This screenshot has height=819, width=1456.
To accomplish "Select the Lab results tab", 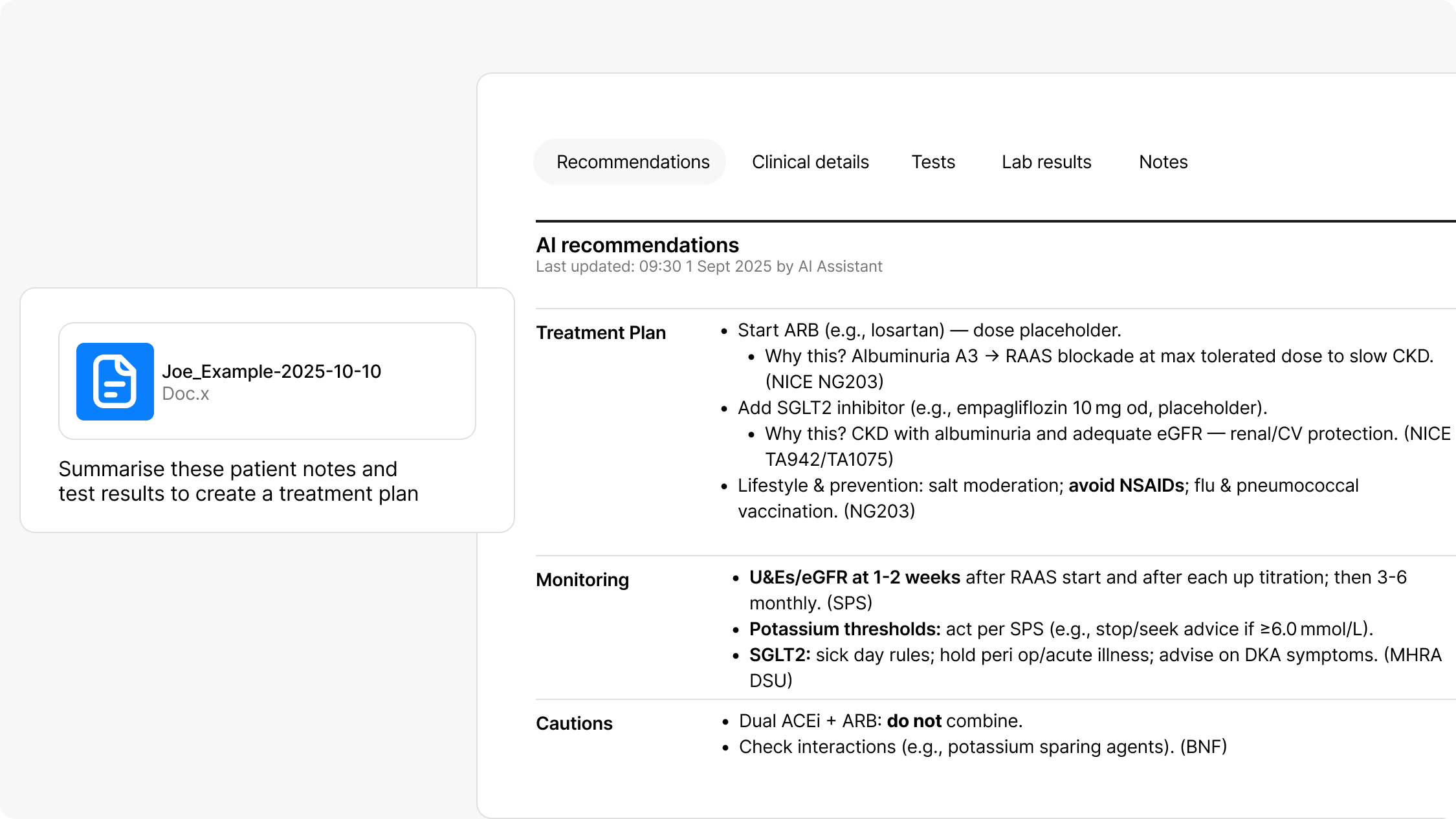I will 1046,162.
